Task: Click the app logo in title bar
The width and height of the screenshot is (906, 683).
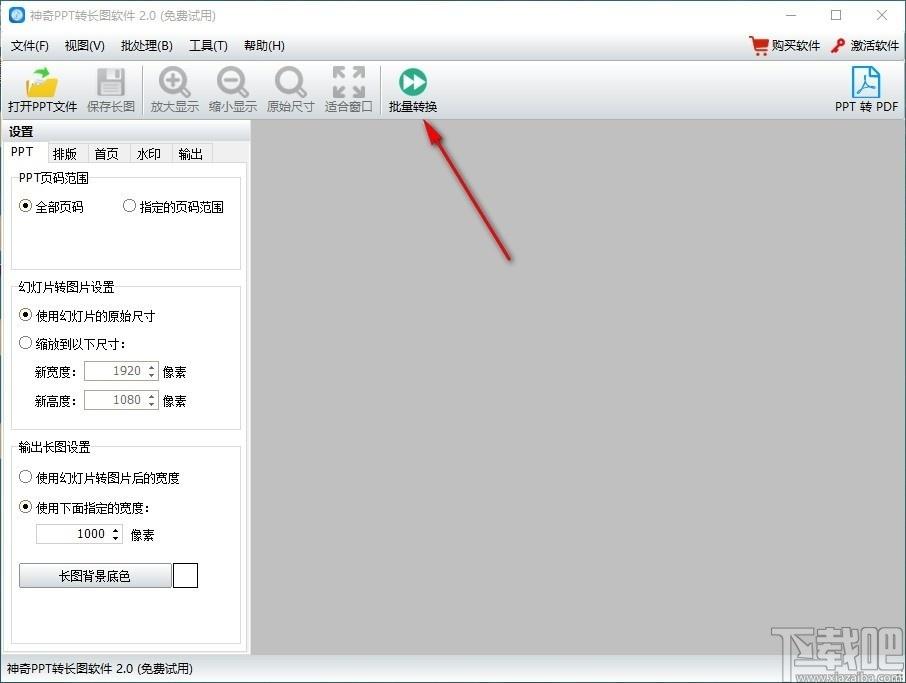Action: [x=17, y=15]
